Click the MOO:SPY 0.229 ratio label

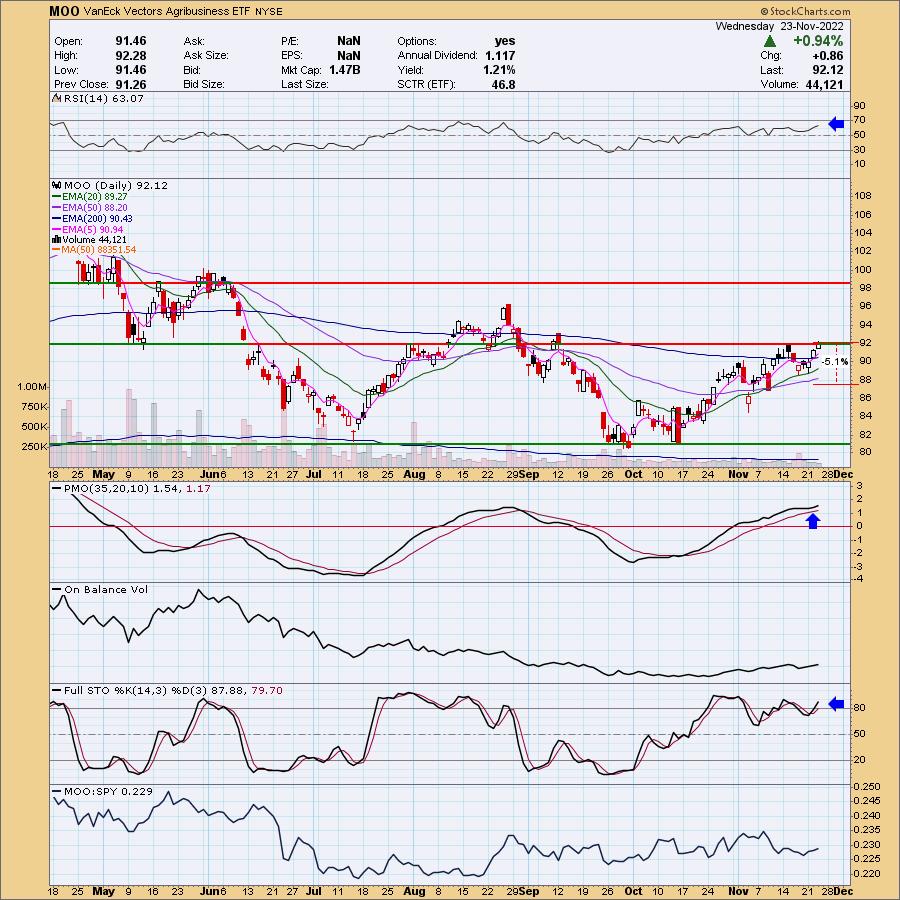[103, 792]
